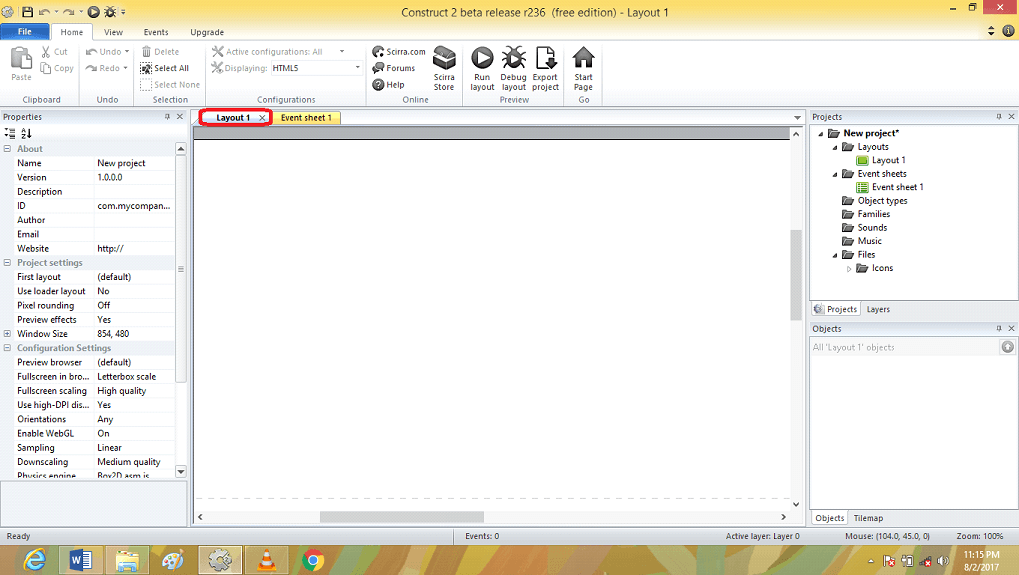This screenshot has width=1019, height=575.
Task: Click the Cut scissors icon
Action: tap(46, 51)
